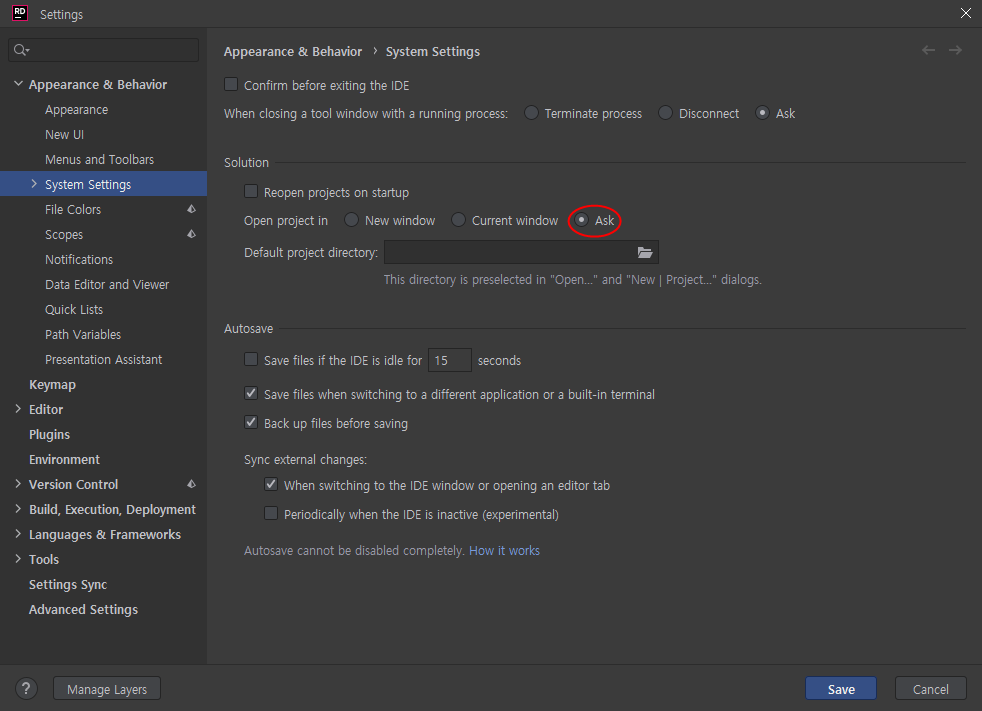Choose Current window for opening projects
Viewport: 982px width, 711px height.
click(458, 220)
